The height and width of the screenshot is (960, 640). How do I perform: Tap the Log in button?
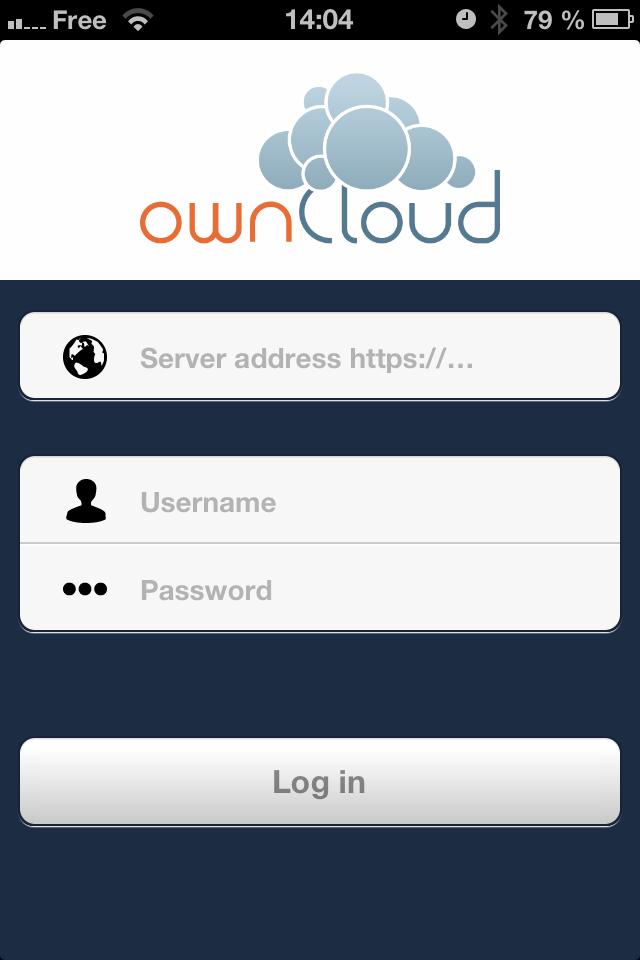320,781
